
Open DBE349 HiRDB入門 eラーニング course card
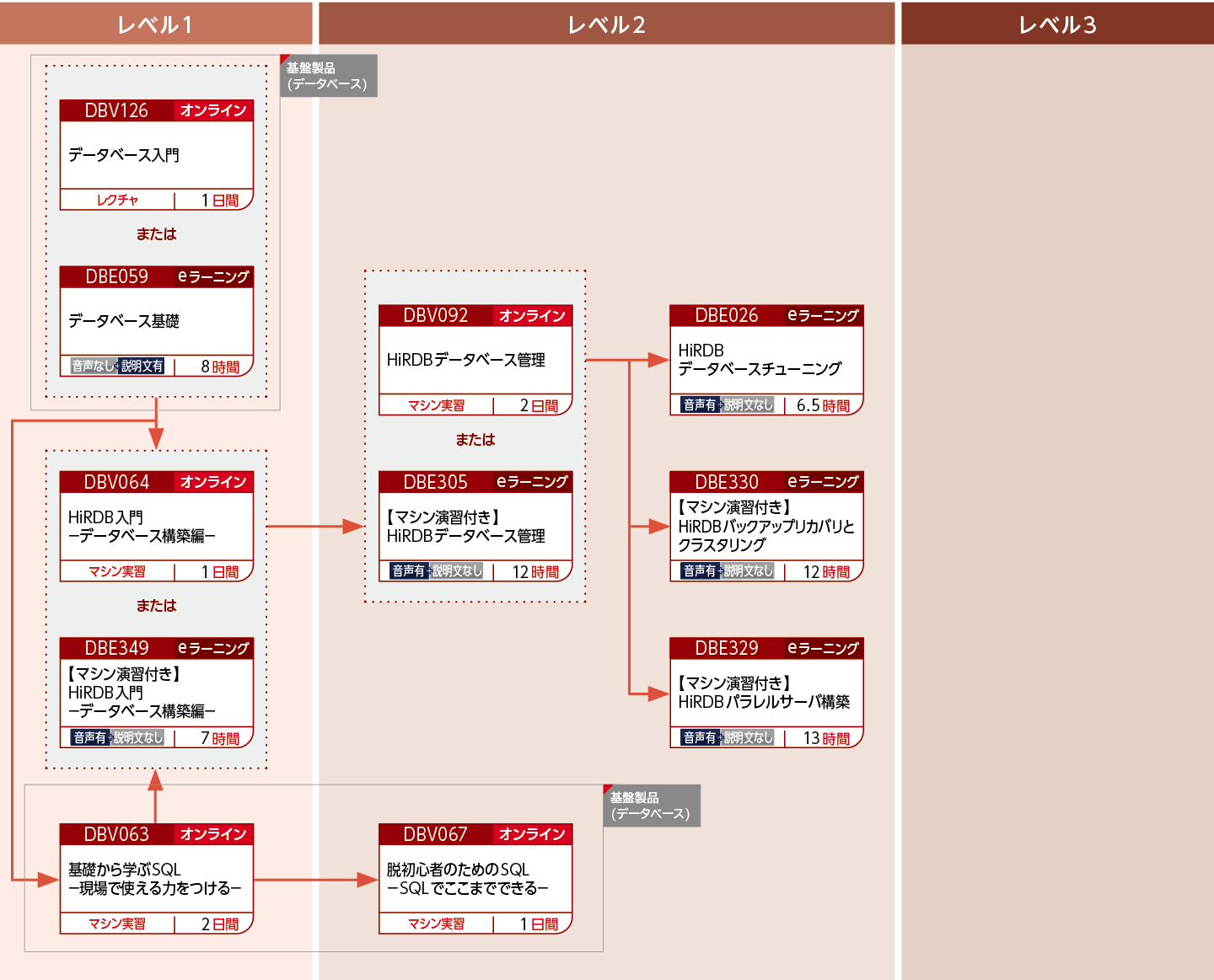(157, 693)
